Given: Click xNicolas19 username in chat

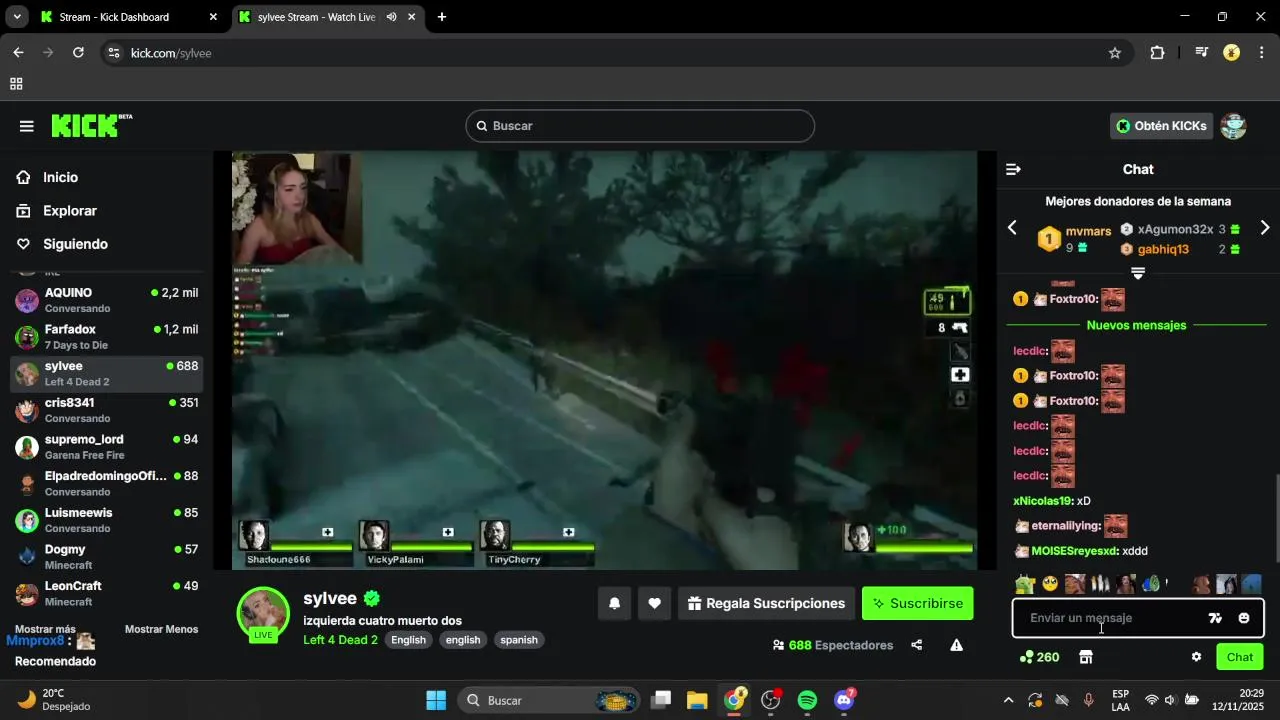Looking at the screenshot, I should (x=1041, y=501).
